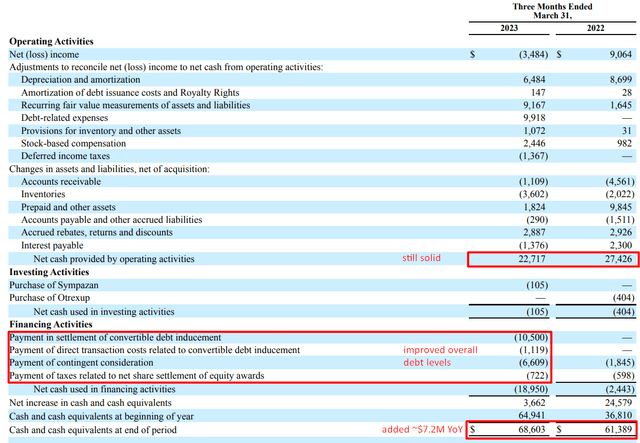Click the 'Purchase of Otrexup' label
640x443 pixels.
[x=49, y=298]
